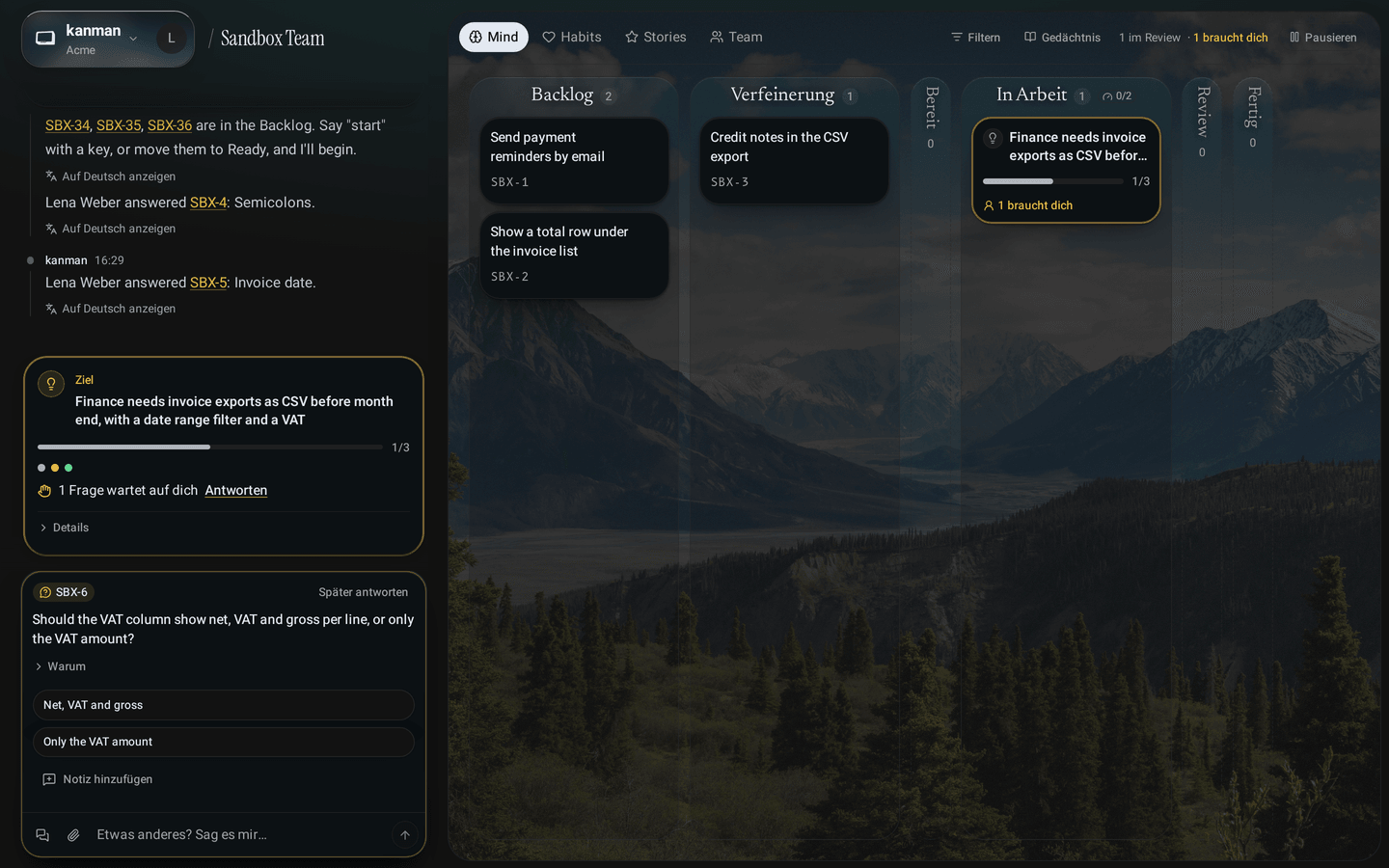1389x868 pixels.
Task: Open the Stories tab
Action: (656, 37)
